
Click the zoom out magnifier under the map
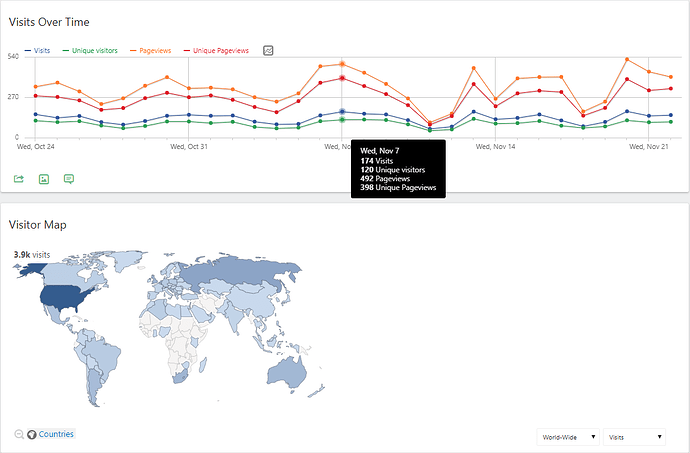pos(20,434)
